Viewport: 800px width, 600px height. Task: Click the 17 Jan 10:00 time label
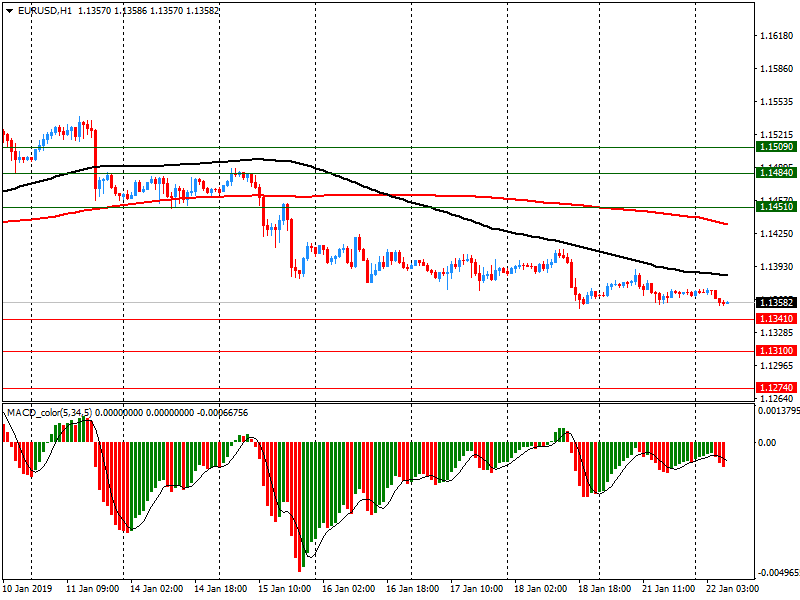(477, 589)
